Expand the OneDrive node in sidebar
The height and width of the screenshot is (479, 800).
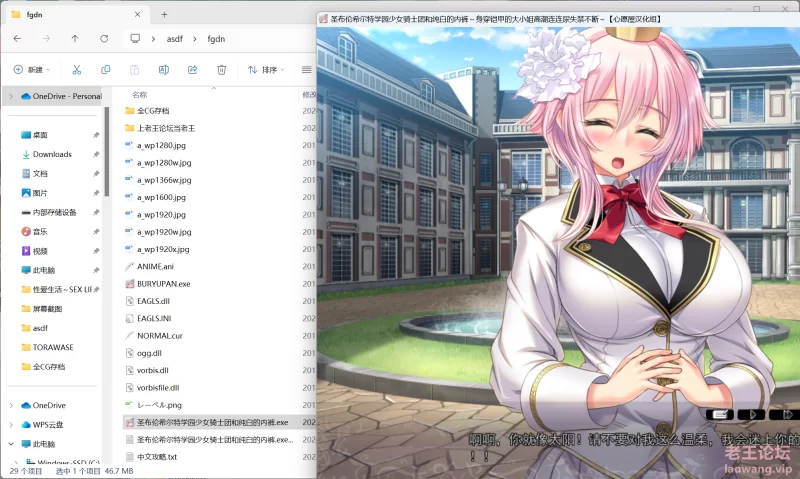coord(11,406)
